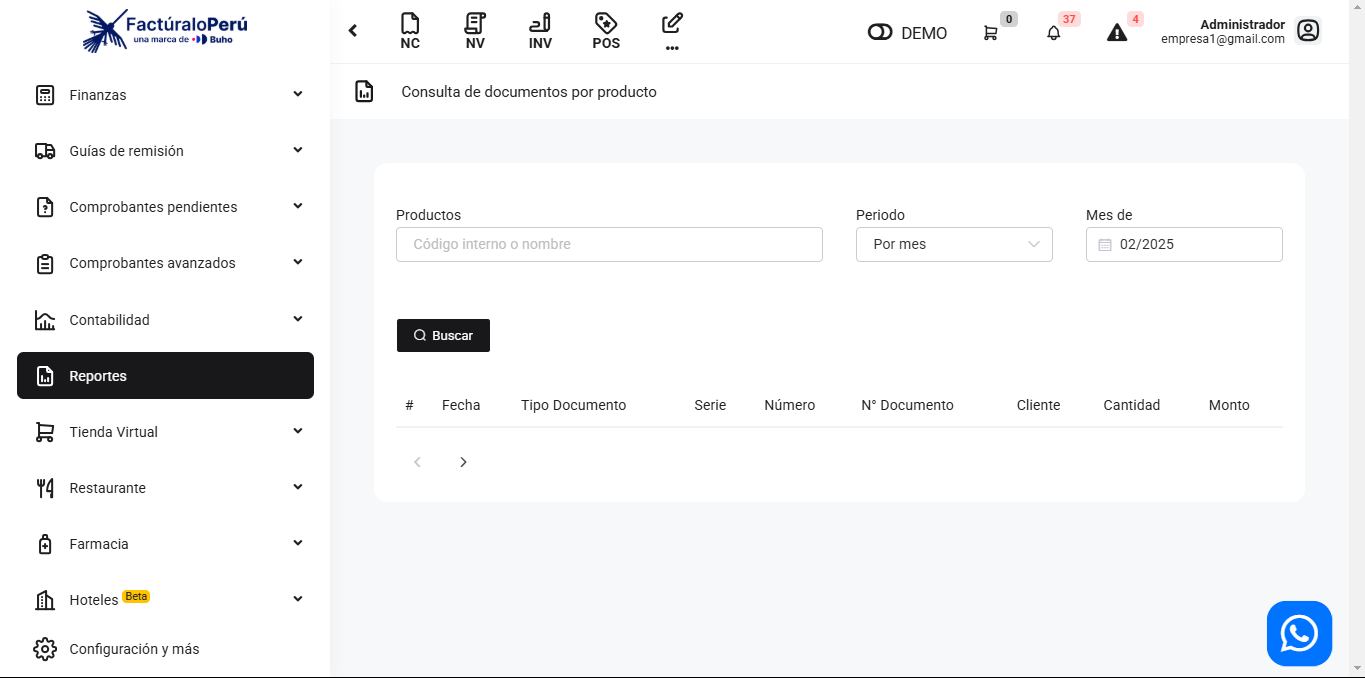
Task: Open the NV sales note shortcut
Action: (475, 31)
